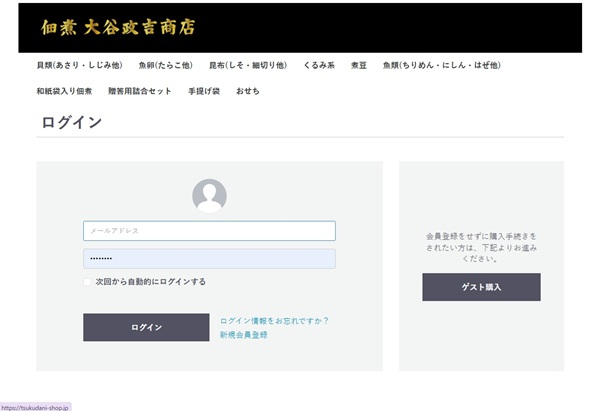Focus the メールアドレス input field
600x411 pixels.
click(209, 231)
